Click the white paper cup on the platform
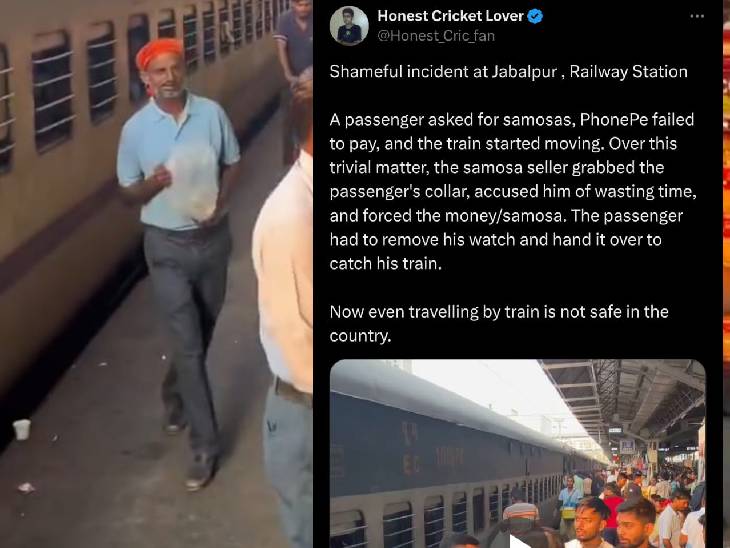The image size is (730, 548). coord(22,429)
